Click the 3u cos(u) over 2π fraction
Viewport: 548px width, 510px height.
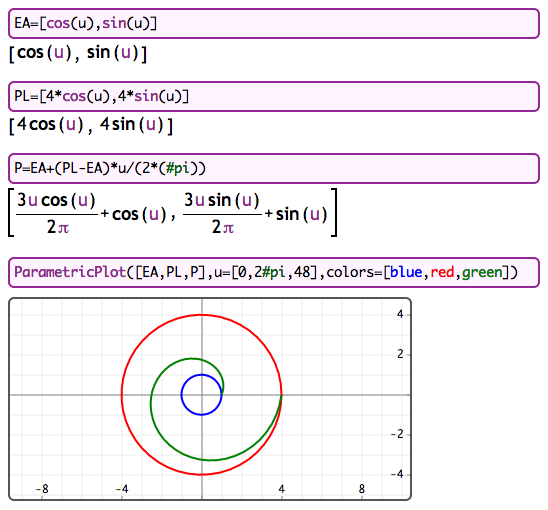57,213
